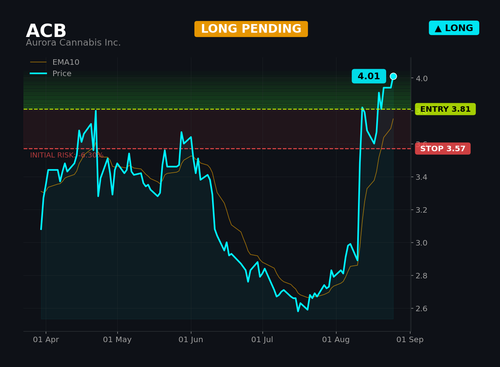Click the 2.8 y-axis value

click(x=421, y=276)
